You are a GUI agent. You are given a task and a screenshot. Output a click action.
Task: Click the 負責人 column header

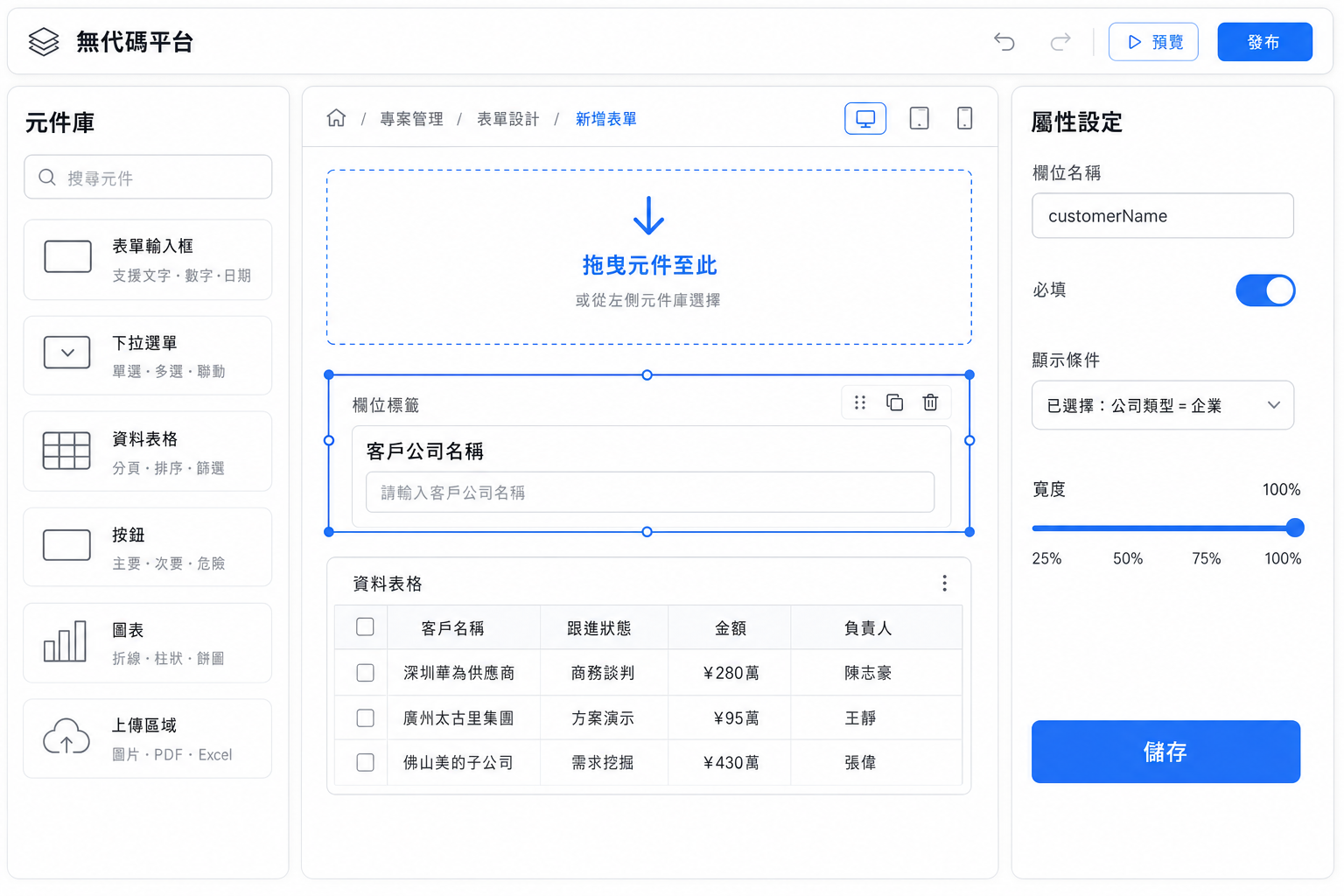point(868,628)
